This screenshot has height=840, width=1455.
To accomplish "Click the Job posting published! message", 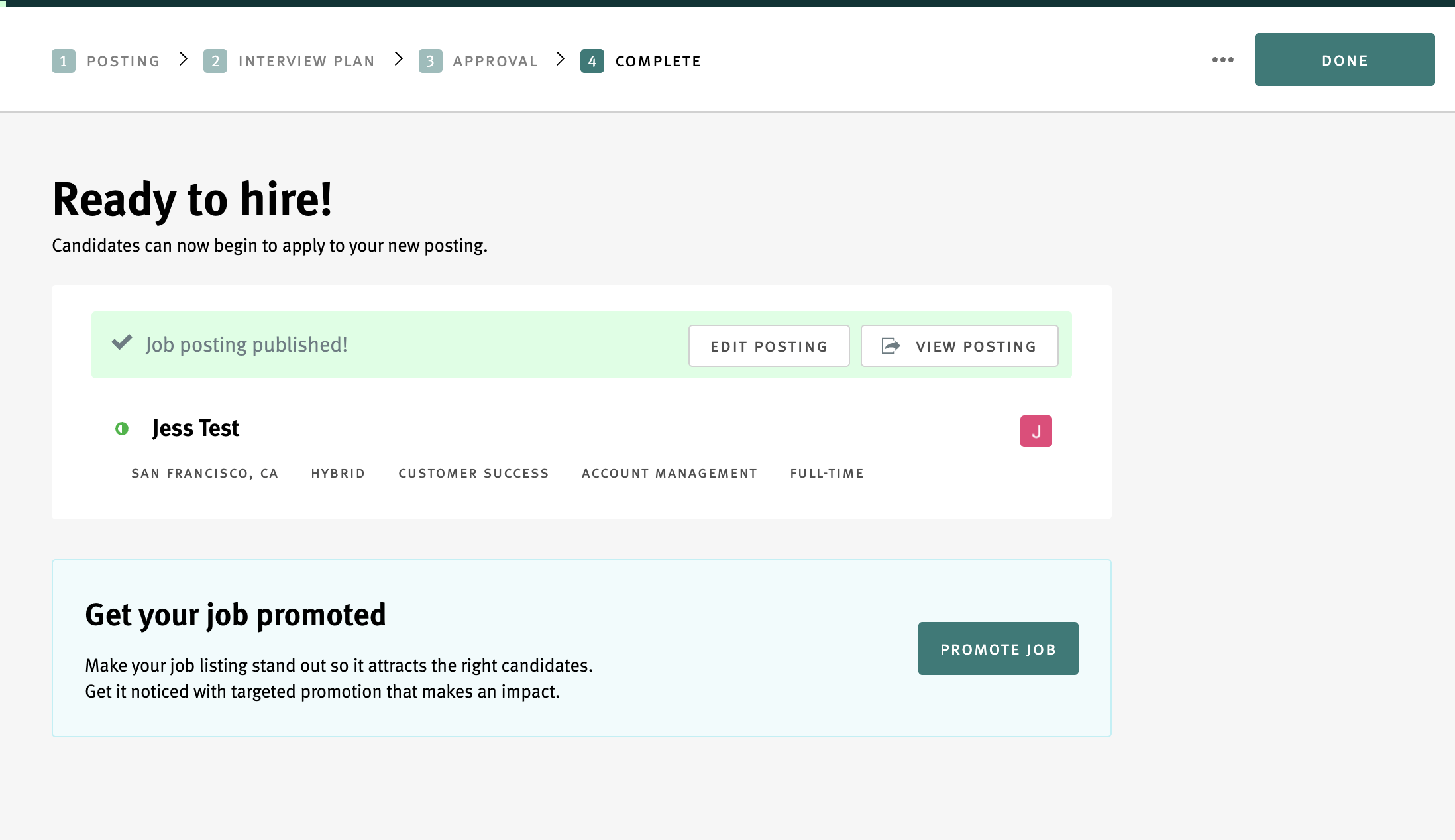I will [246, 345].
